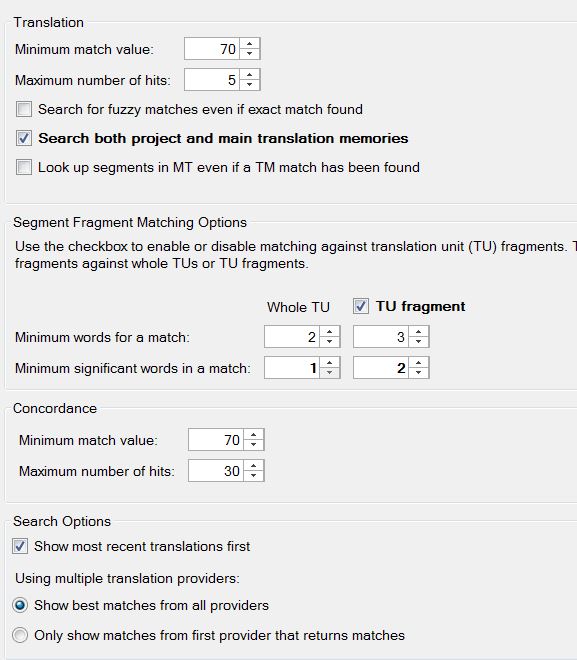Decrease TU fragment minimum significant words
This screenshot has width=577, height=660.
[418, 373]
